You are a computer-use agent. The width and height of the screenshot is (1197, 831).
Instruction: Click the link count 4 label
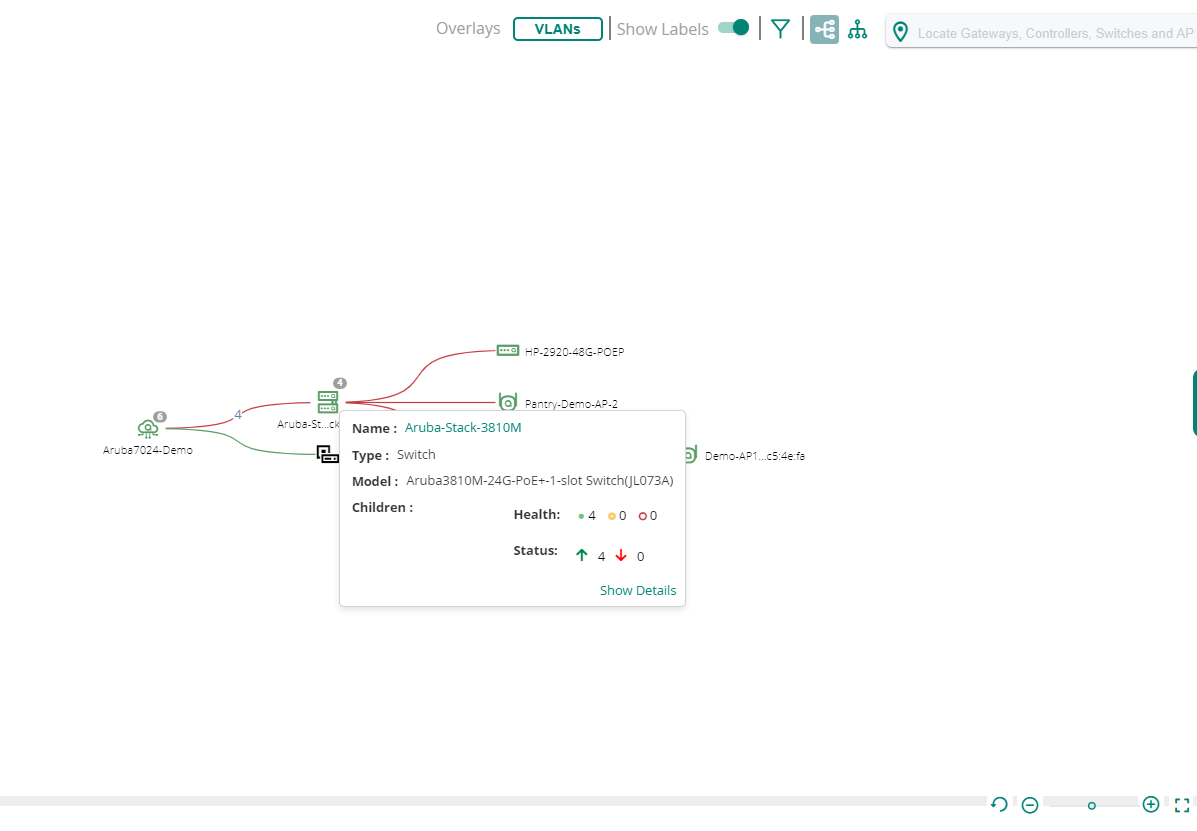(237, 414)
